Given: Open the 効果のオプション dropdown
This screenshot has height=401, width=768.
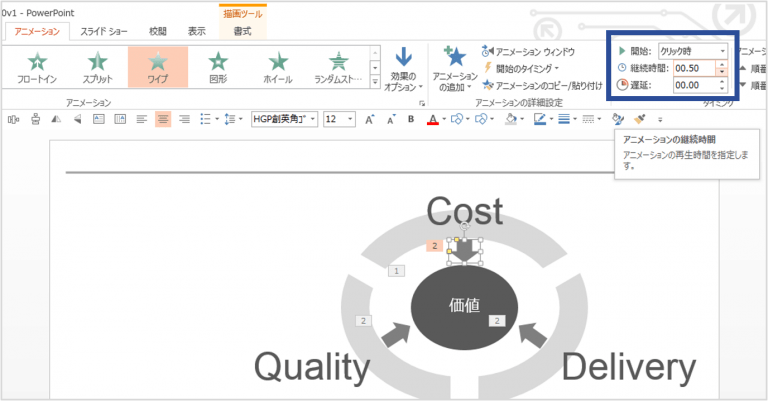Looking at the screenshot, I should [403, 68].
